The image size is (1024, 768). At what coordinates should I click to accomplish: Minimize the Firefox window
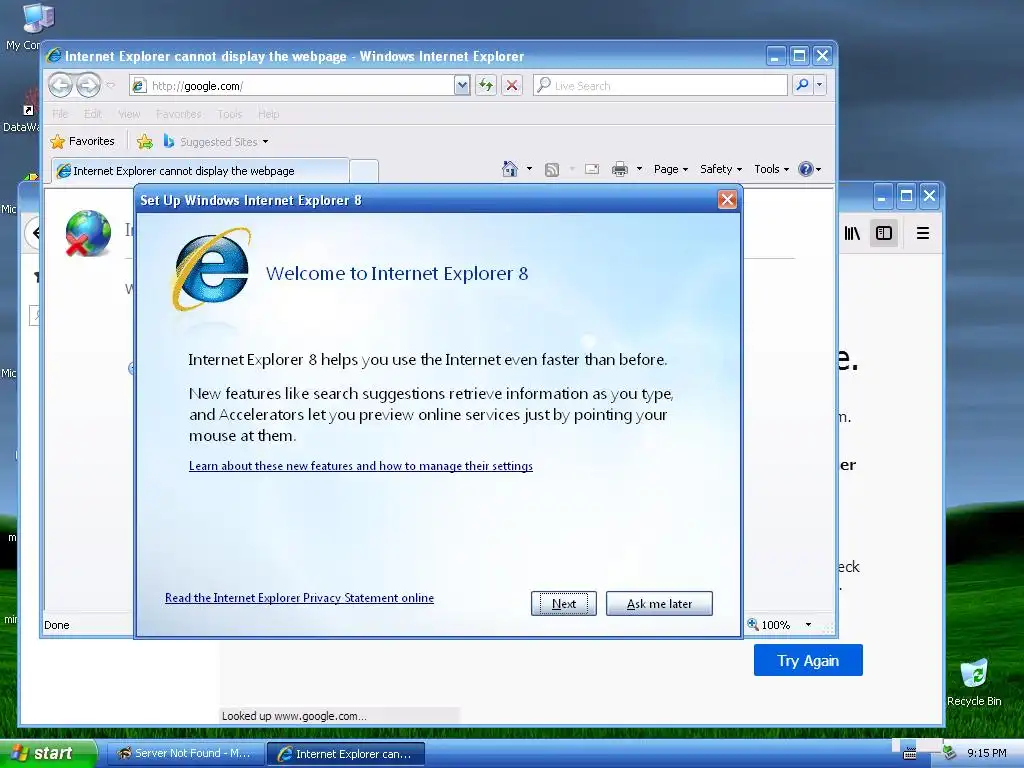(881, 195)
